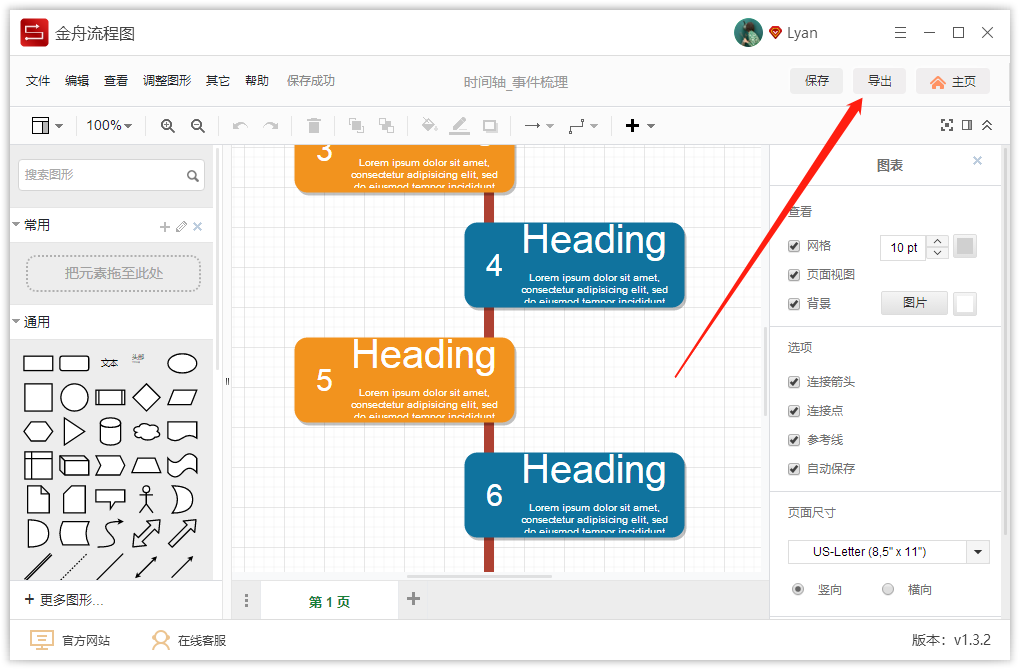Toggle the 网格 checkbox
The height and width of the screenshot is (670, 1020).
(794, 246)
